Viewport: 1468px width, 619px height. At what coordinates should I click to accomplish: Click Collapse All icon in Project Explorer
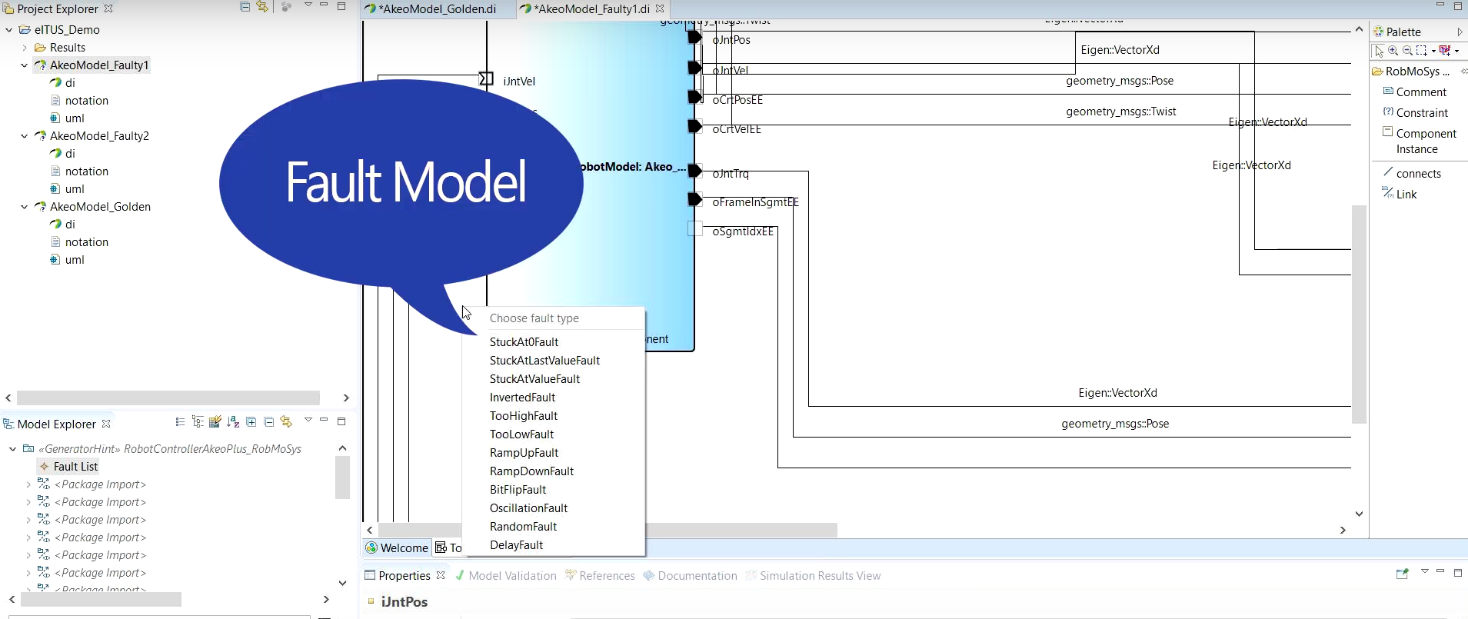(x=246, y=7)
